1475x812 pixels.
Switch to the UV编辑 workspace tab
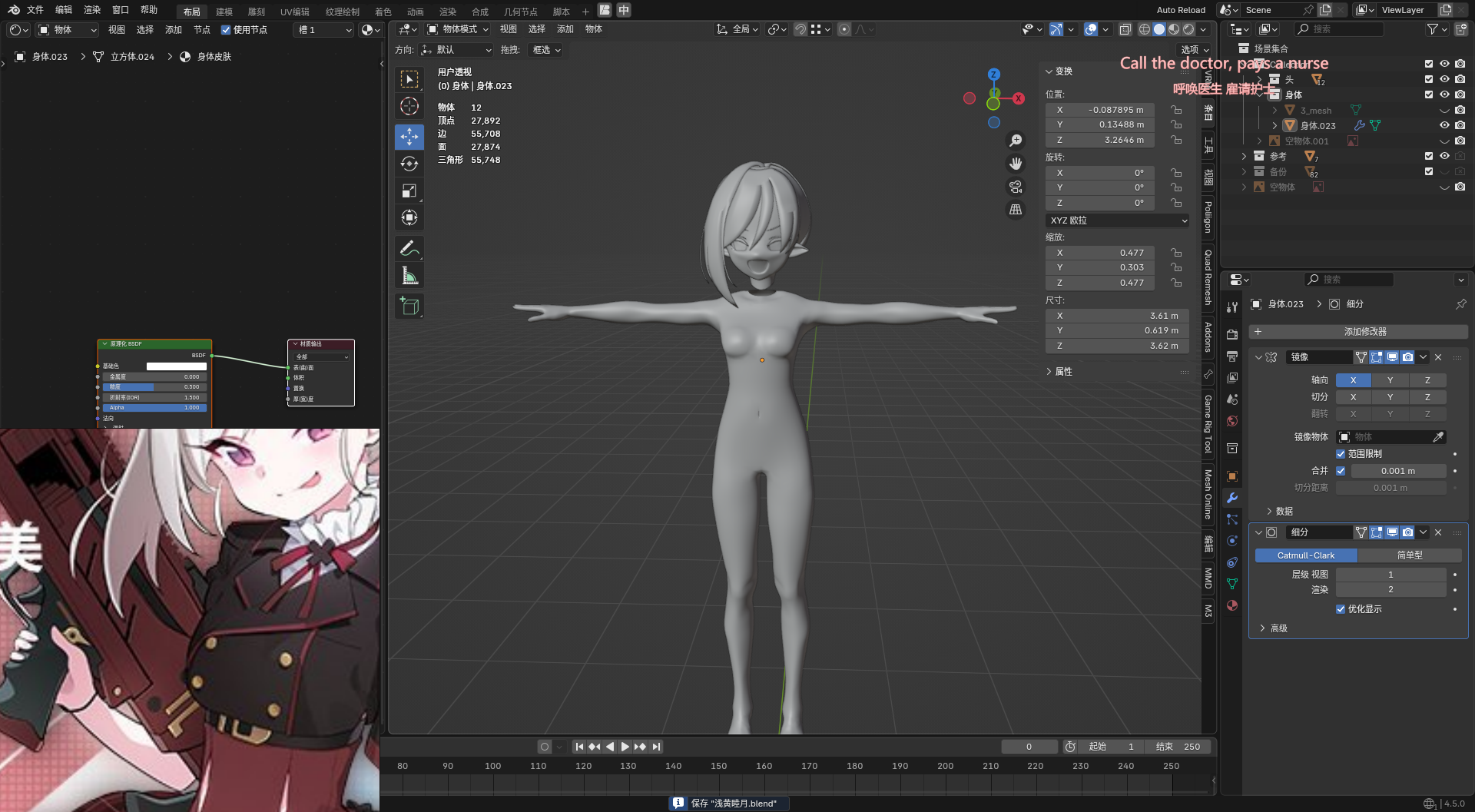pos(294,12)
